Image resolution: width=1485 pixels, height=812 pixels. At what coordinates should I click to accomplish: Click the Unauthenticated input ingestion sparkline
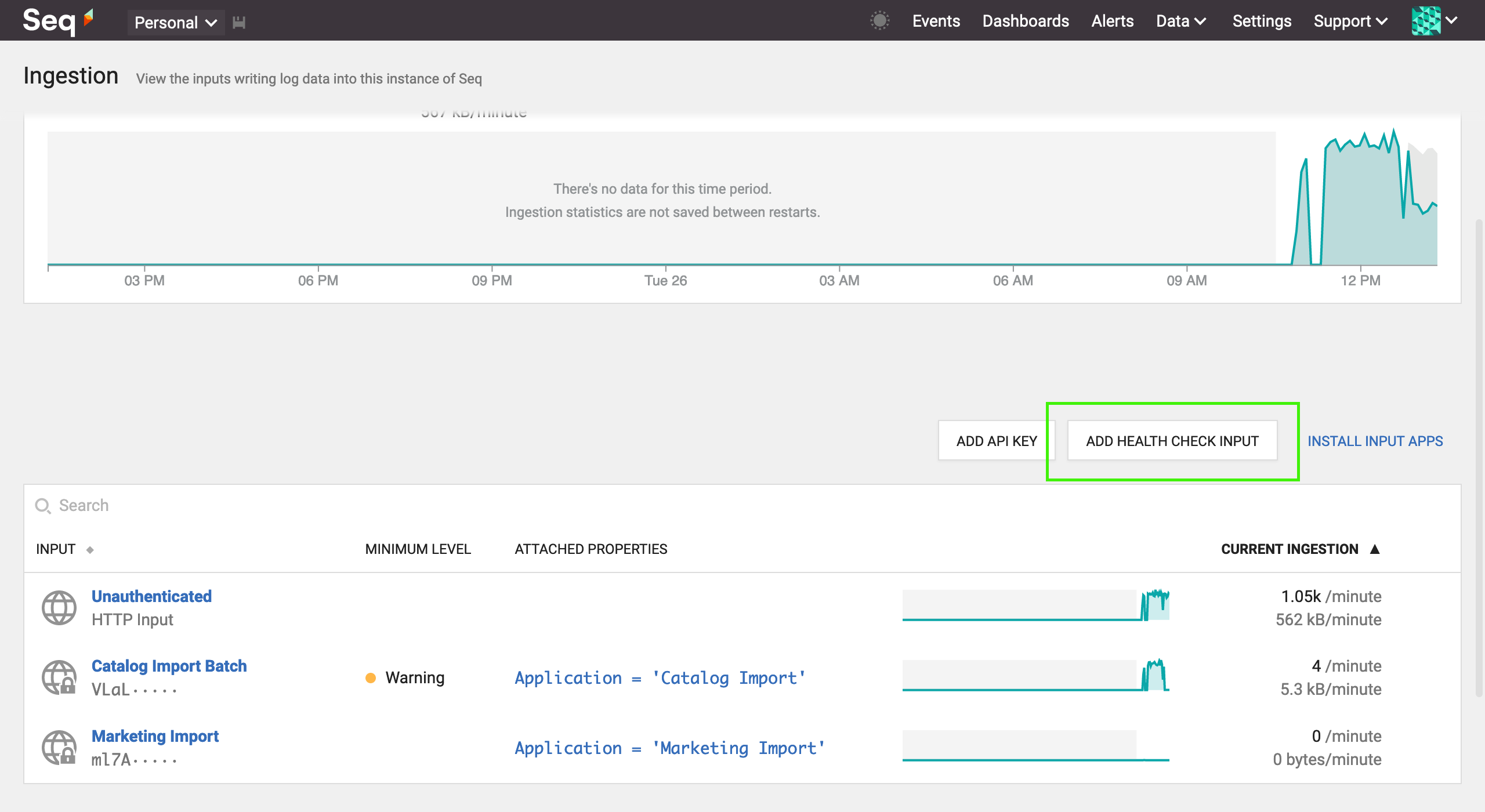click(x=1035, y=606)
